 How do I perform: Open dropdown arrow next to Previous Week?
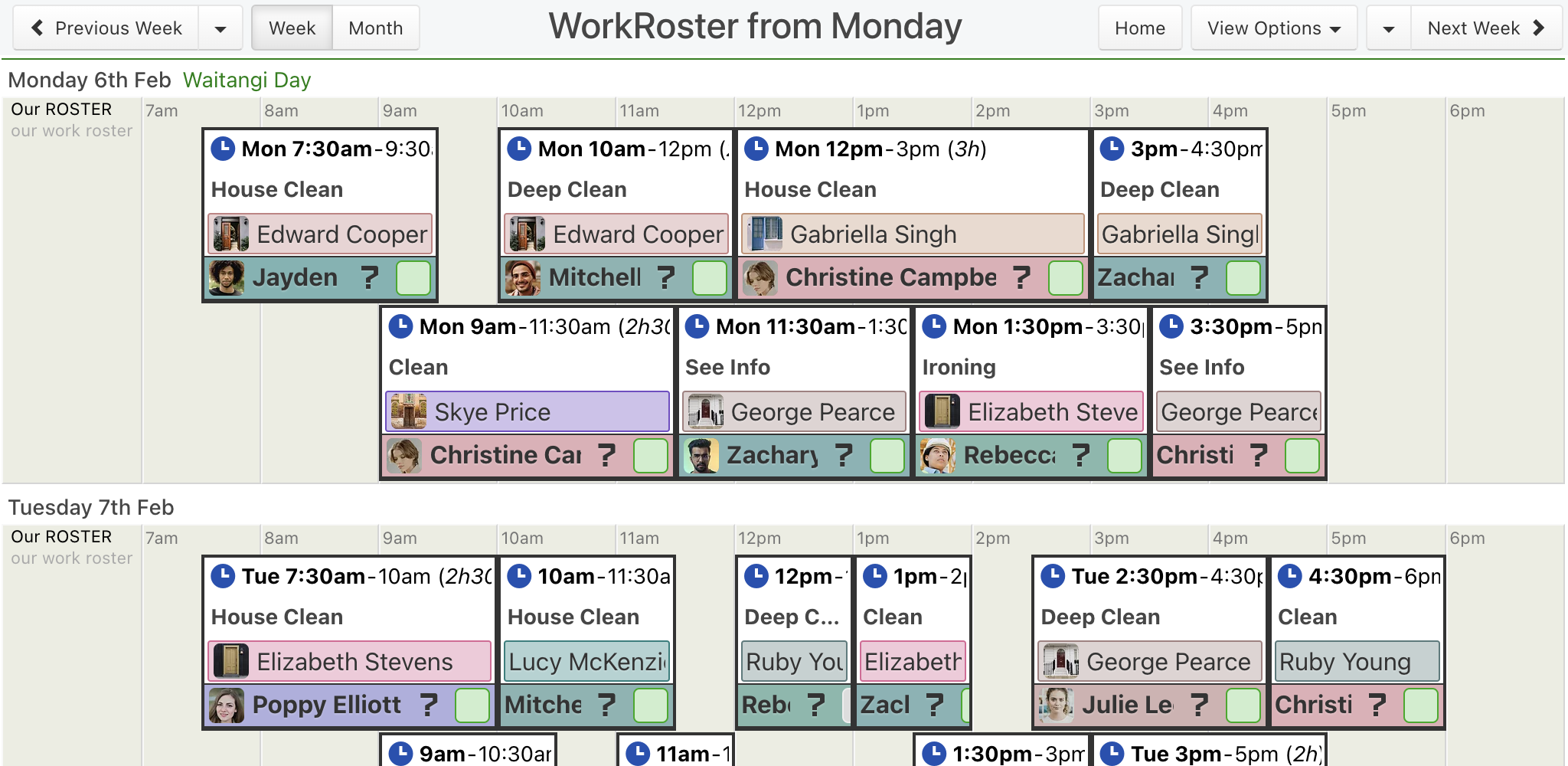coord(220,28)
